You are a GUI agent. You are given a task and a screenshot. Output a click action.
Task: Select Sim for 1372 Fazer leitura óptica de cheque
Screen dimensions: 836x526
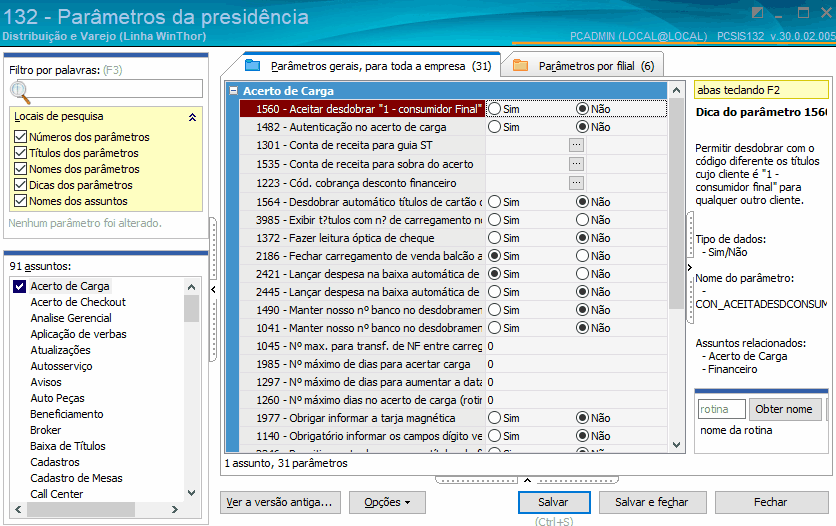(495, 238)
